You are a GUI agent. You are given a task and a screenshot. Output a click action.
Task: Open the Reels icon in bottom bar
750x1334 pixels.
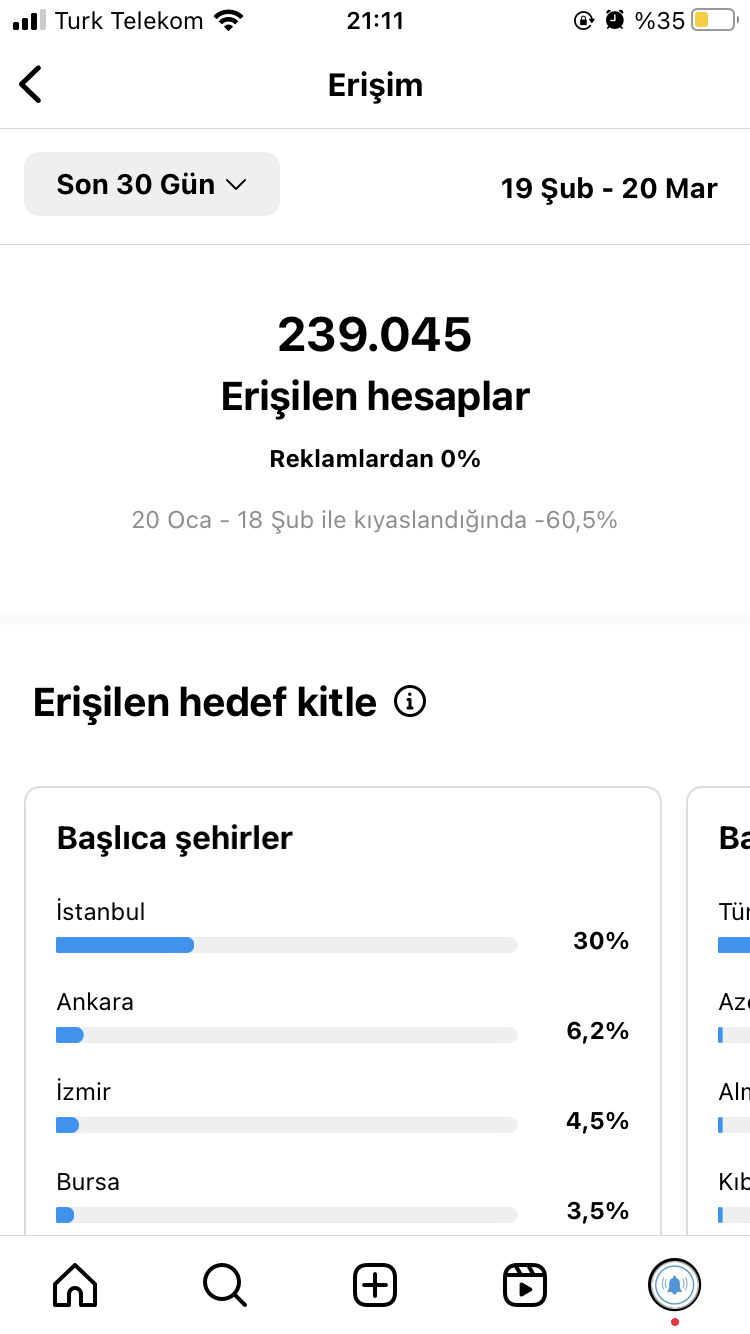coord(525,1284)
